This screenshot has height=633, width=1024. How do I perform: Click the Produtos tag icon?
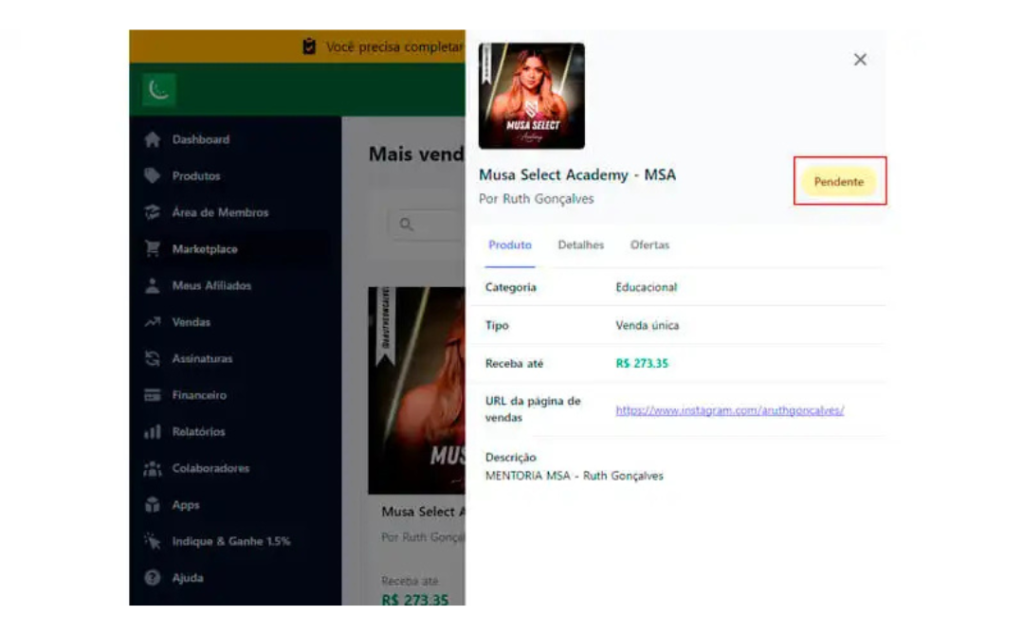click(153, 176)
